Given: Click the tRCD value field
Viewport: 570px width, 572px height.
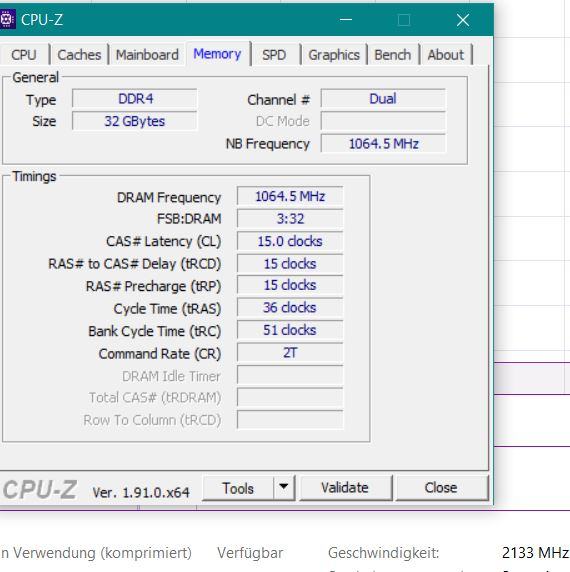Looking at the screenshot, I should coord(290,264).
